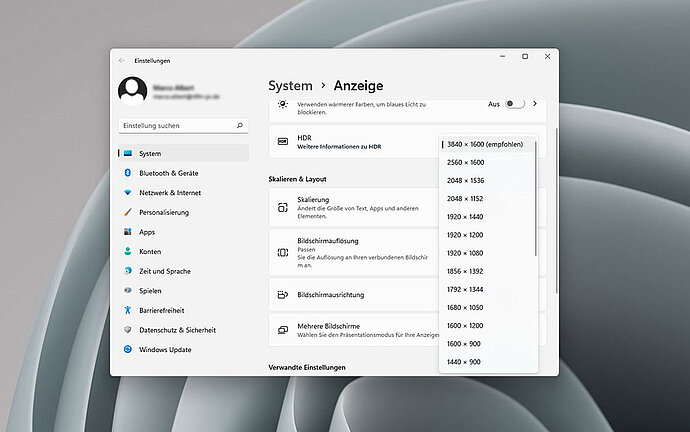Open Personalisierung settings
Screen dimensions: 690x432
pos(183,212)
